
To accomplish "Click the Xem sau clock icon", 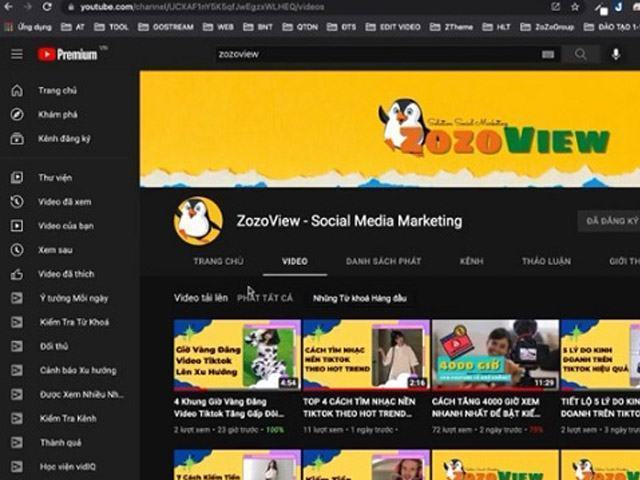I will tap(17, 249).
